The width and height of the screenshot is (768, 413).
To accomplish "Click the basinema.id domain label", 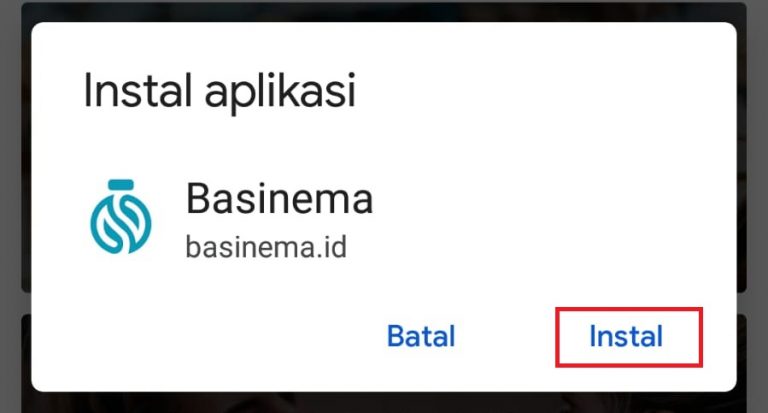I will click(266, 247).
